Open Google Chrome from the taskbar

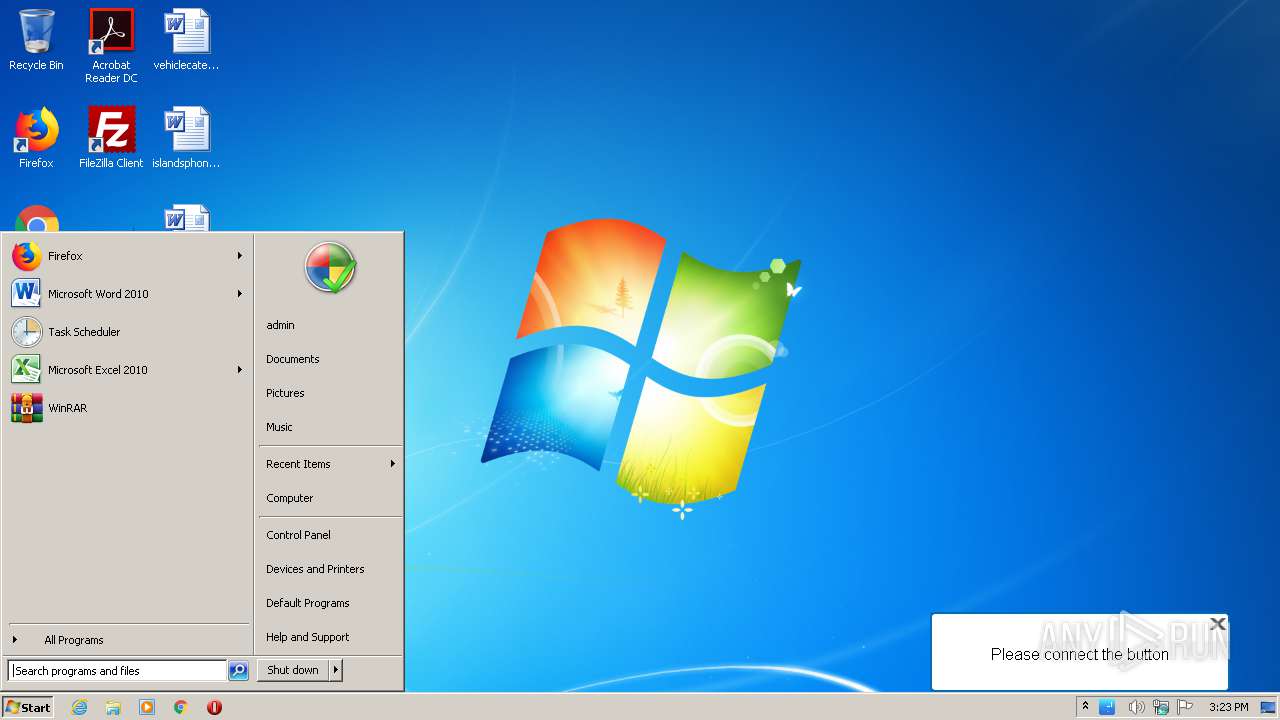tap(181, 707)
